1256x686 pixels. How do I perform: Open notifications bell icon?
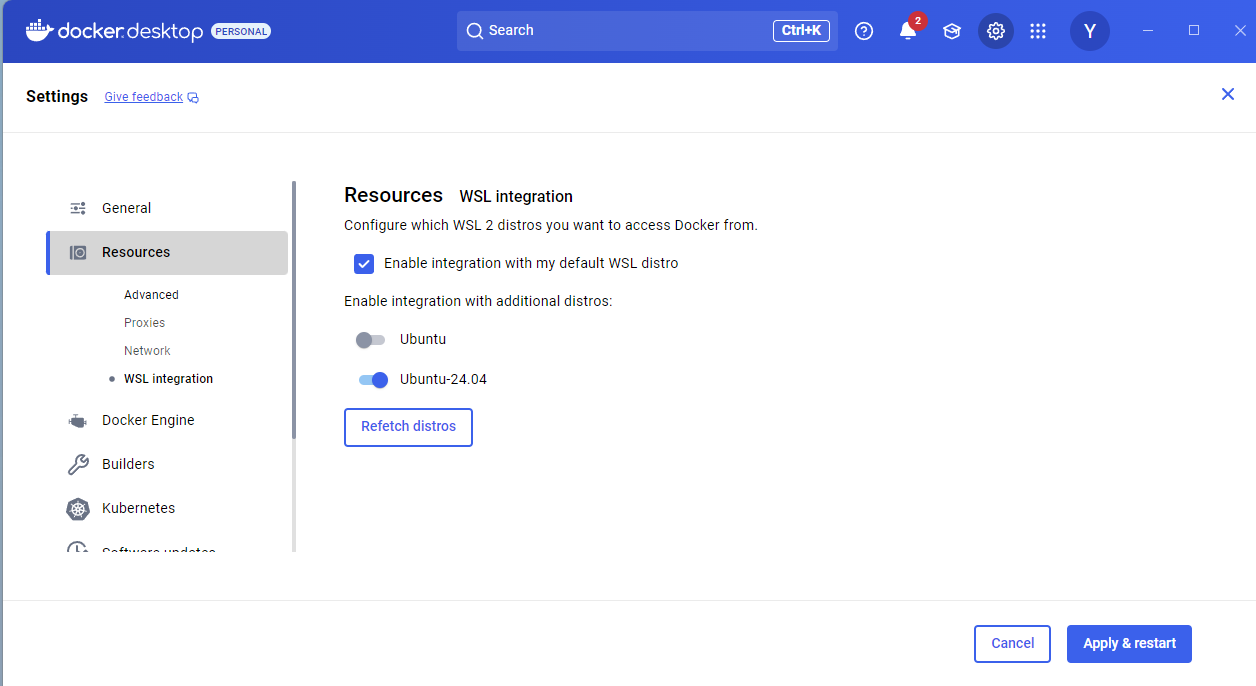(x=908, y=31)
